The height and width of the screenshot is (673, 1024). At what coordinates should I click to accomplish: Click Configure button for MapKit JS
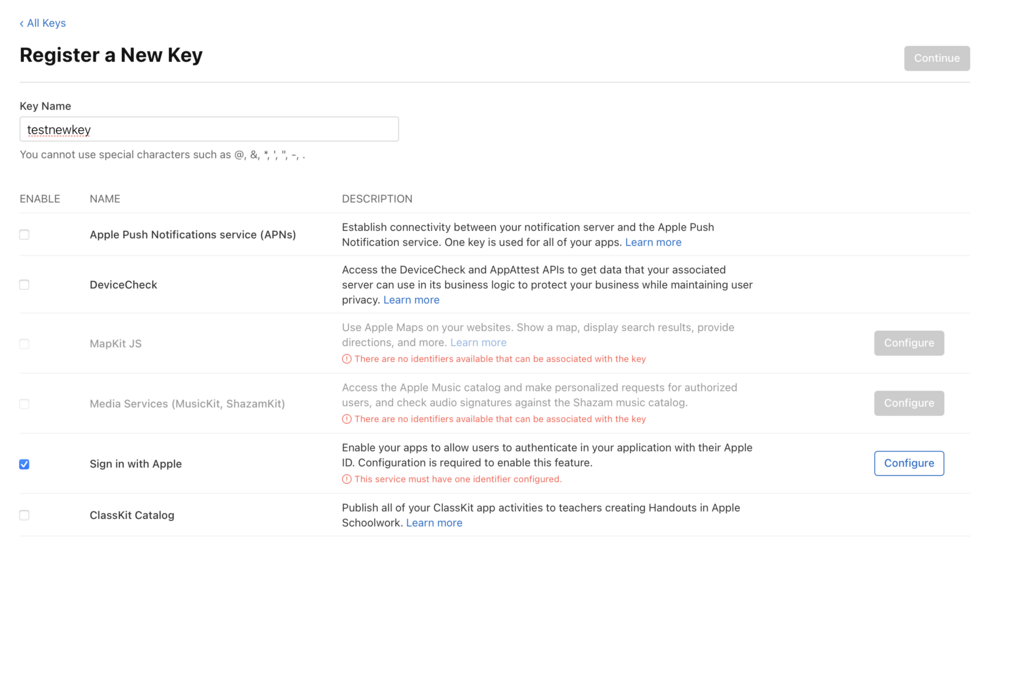(x=908, y=343)
